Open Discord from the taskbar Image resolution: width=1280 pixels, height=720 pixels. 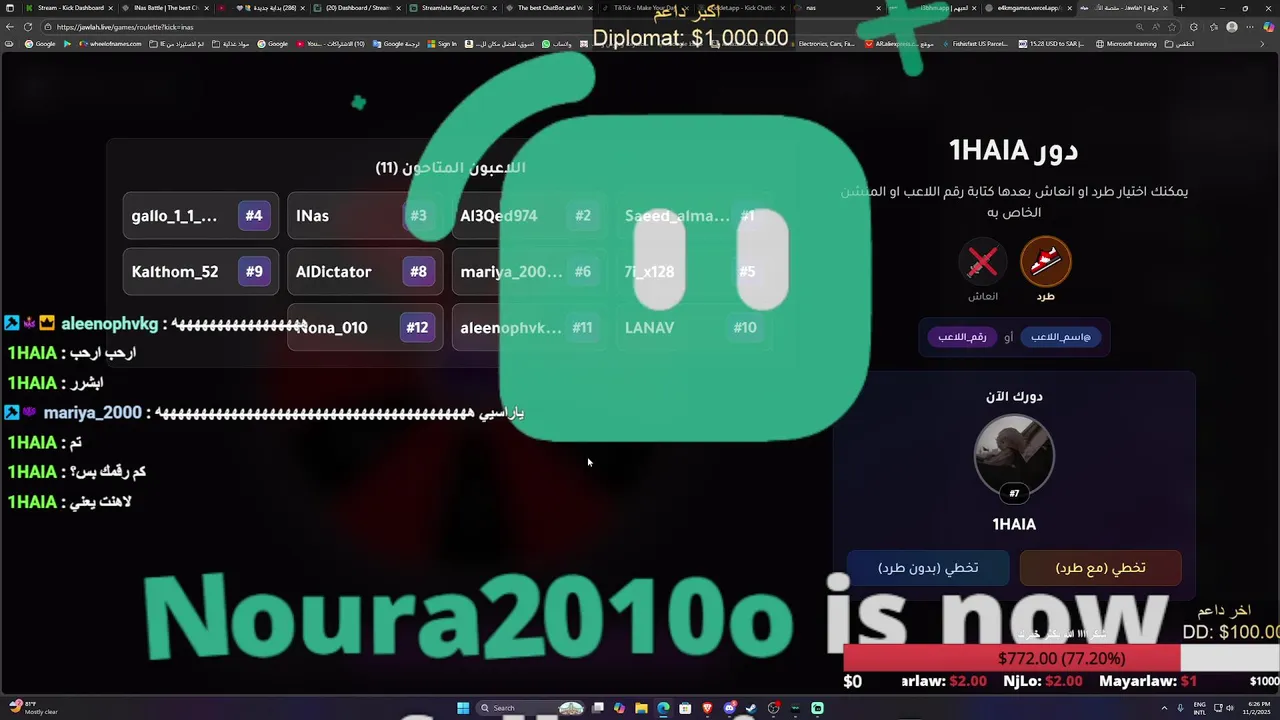pos(729,708)
